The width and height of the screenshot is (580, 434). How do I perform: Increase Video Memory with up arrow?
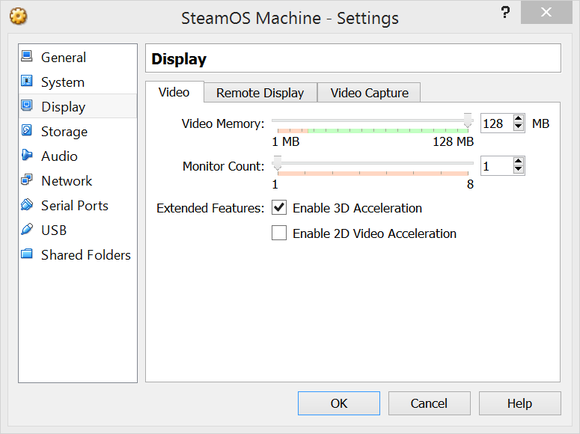pyautogui.click(x=519, y=119)
